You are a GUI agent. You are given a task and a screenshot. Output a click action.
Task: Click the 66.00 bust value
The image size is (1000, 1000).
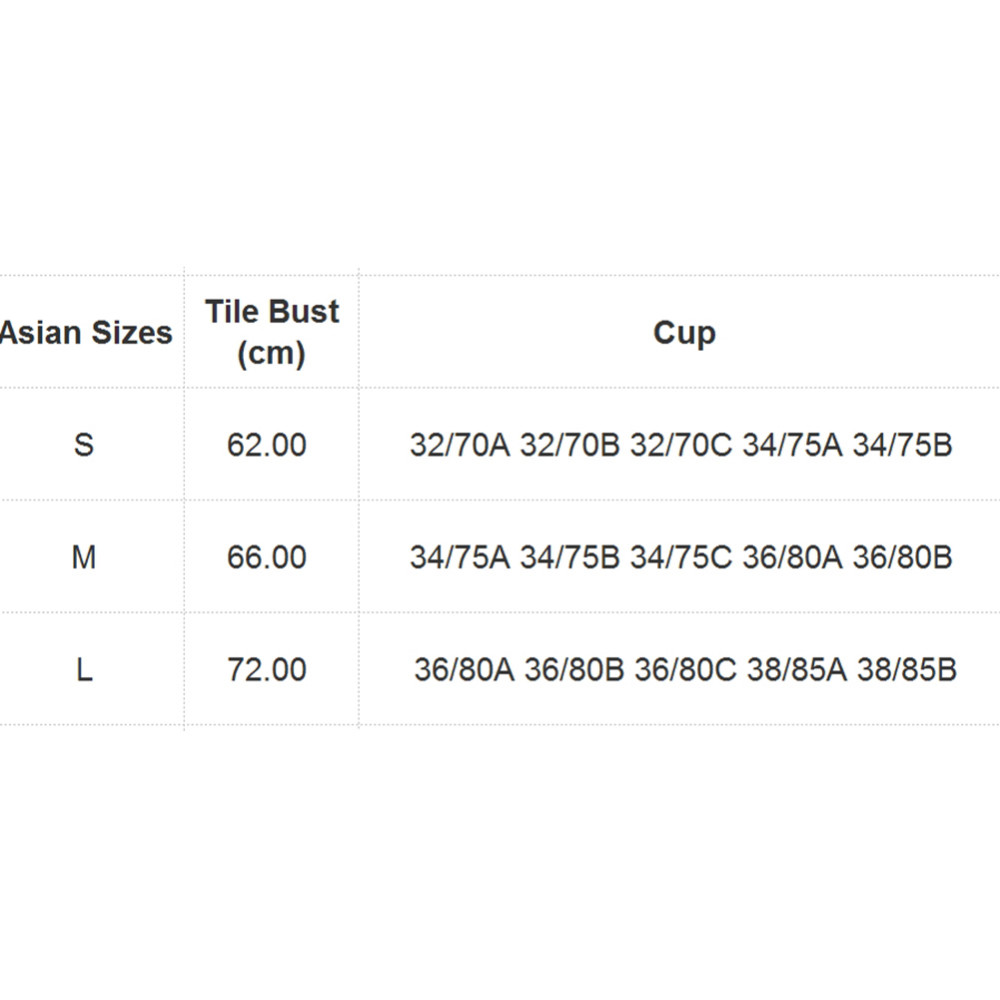[267, 557]
